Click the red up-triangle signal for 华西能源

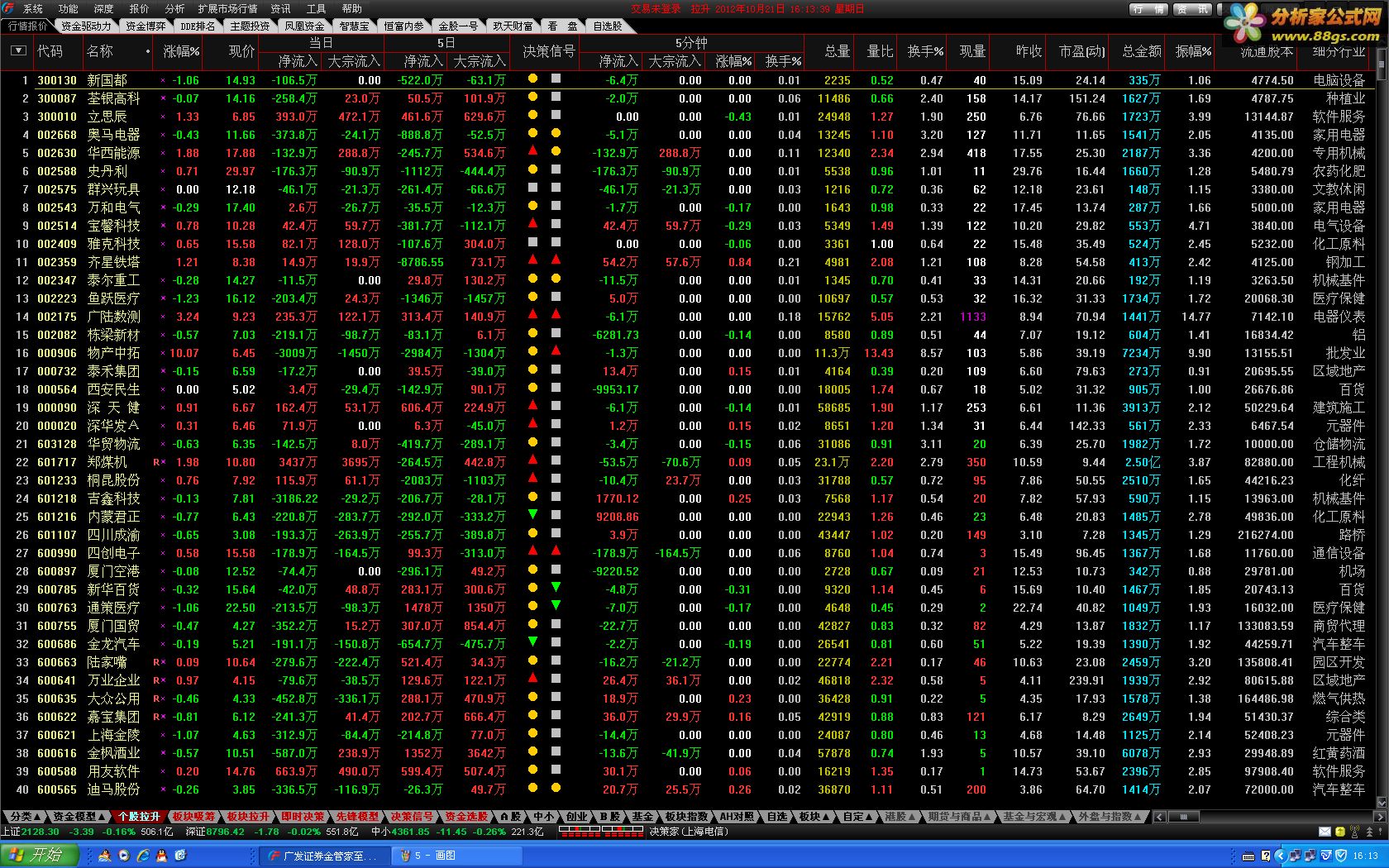(x=532, y=150)
